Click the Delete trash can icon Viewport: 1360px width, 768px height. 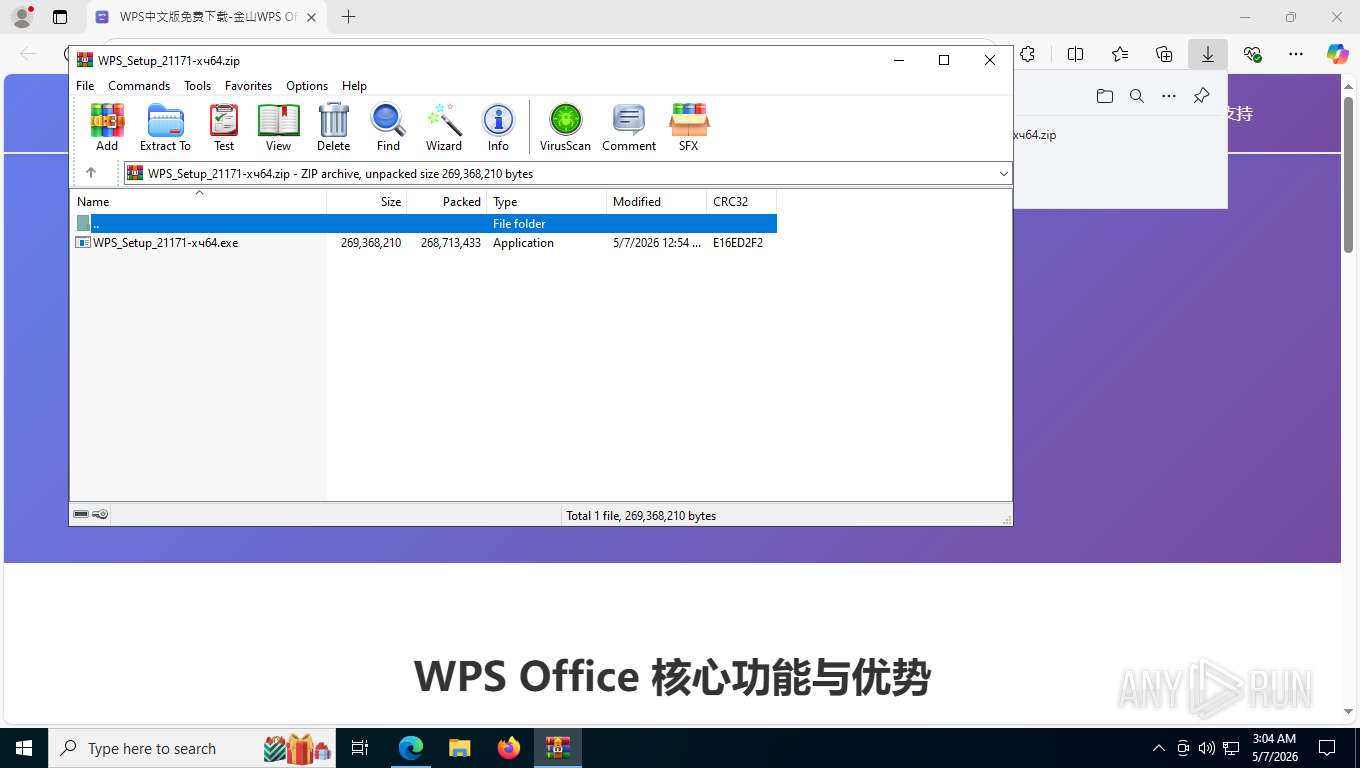point(333,127)
